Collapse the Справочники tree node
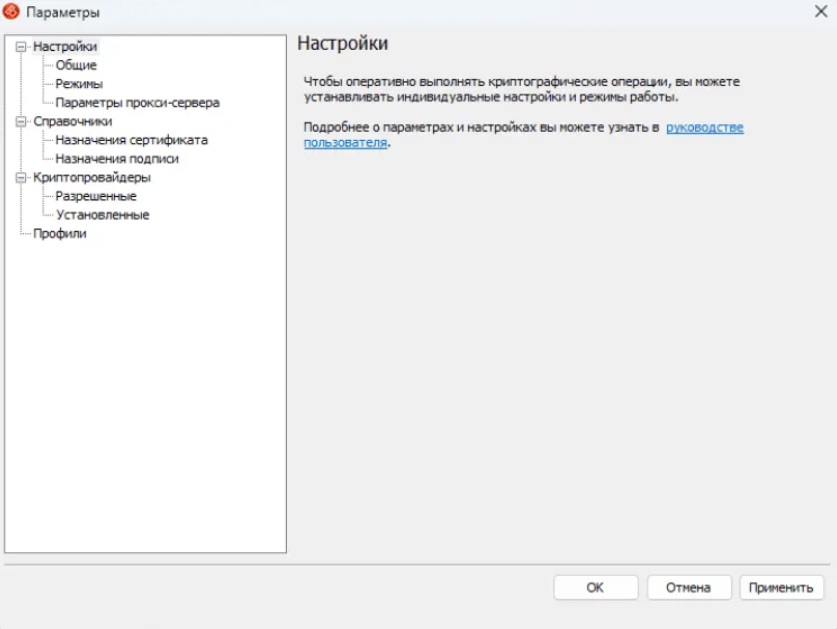The image size is (837, 629). click(x=20, y=122)
